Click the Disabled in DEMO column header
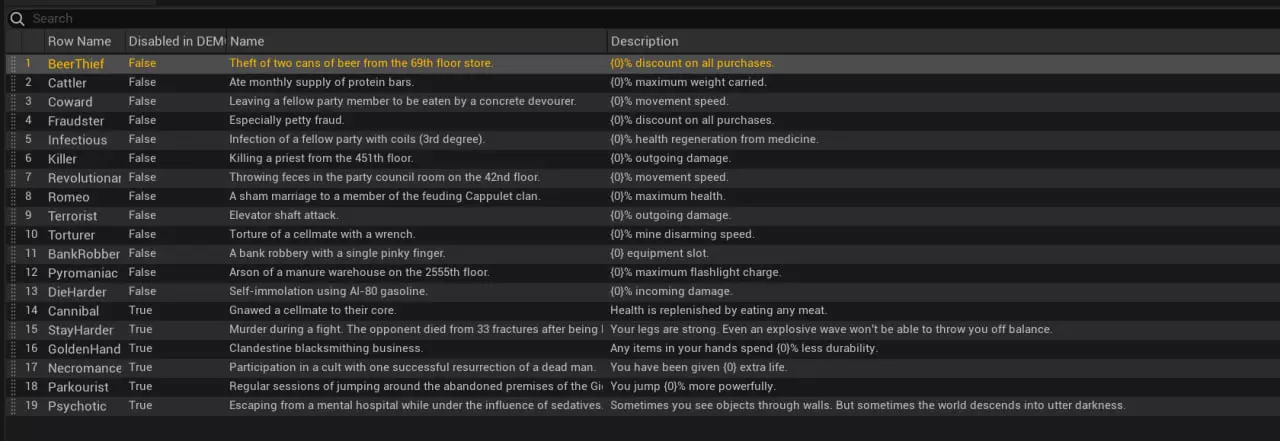1280x441 pixels. click(x=175, y=41)
